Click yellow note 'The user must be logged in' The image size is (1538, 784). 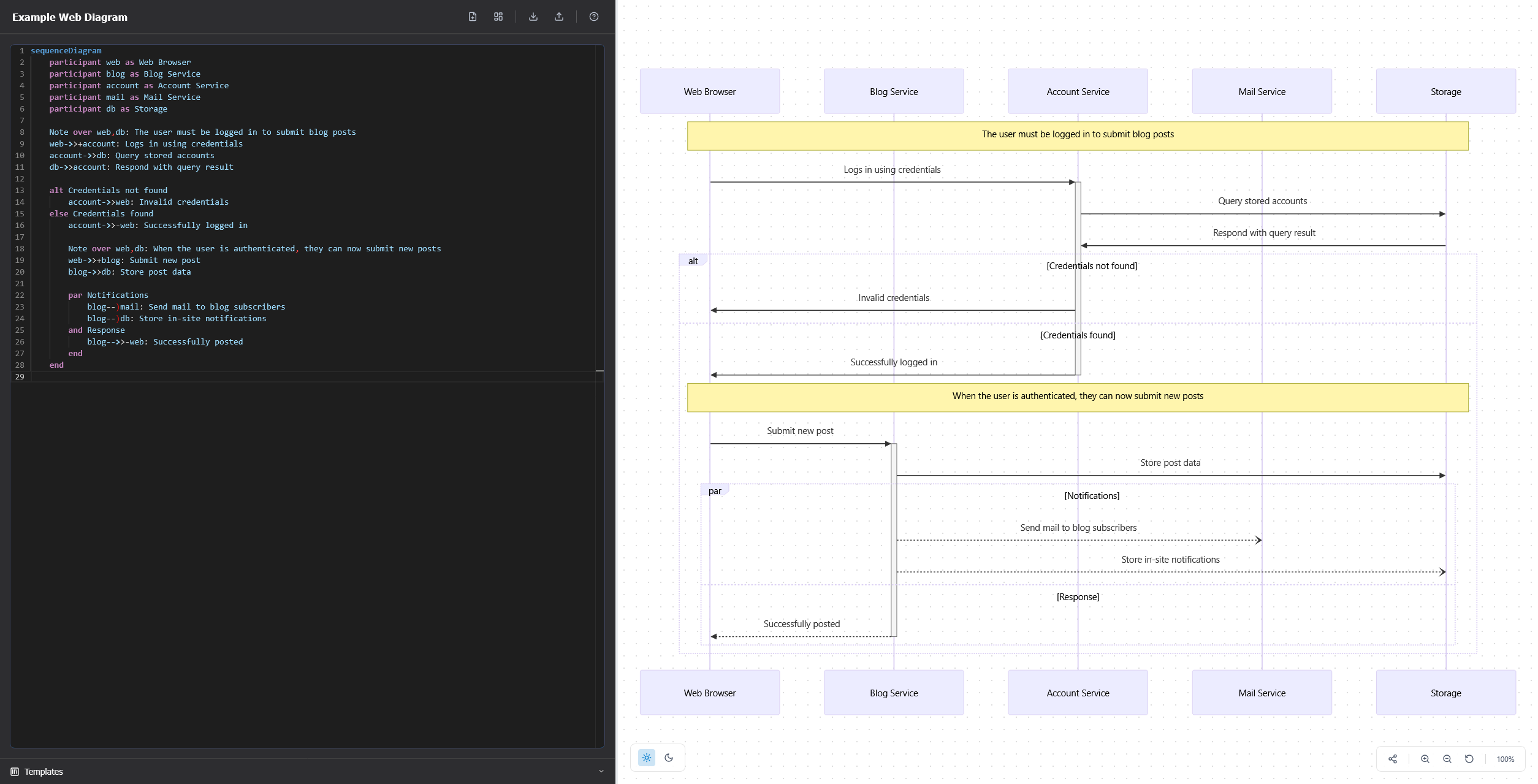(1078, 135)
